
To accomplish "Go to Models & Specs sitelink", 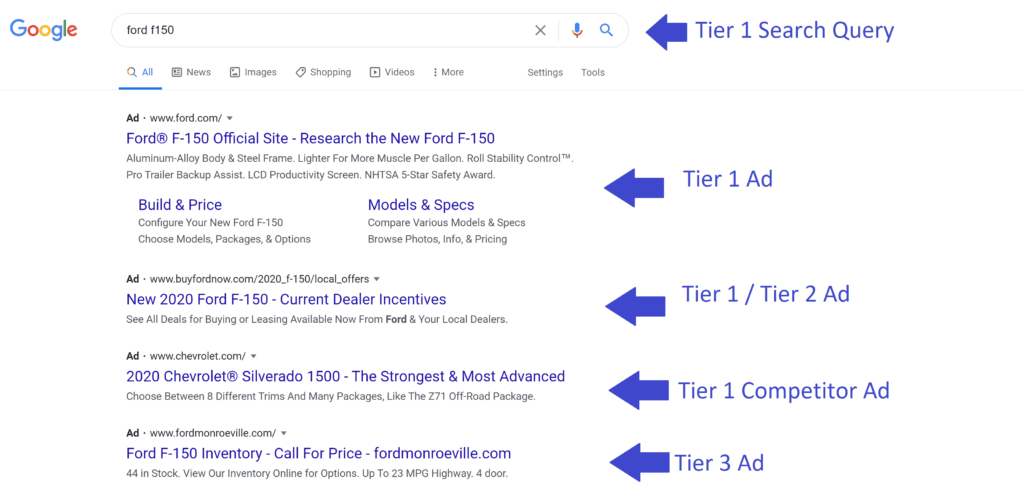I will click(x=421, y=205).
